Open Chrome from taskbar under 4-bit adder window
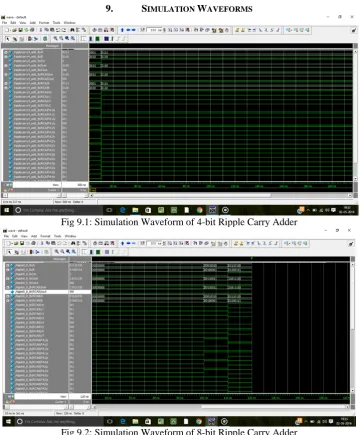The width and height of the screenshot is (361, 435). [199, 210]
